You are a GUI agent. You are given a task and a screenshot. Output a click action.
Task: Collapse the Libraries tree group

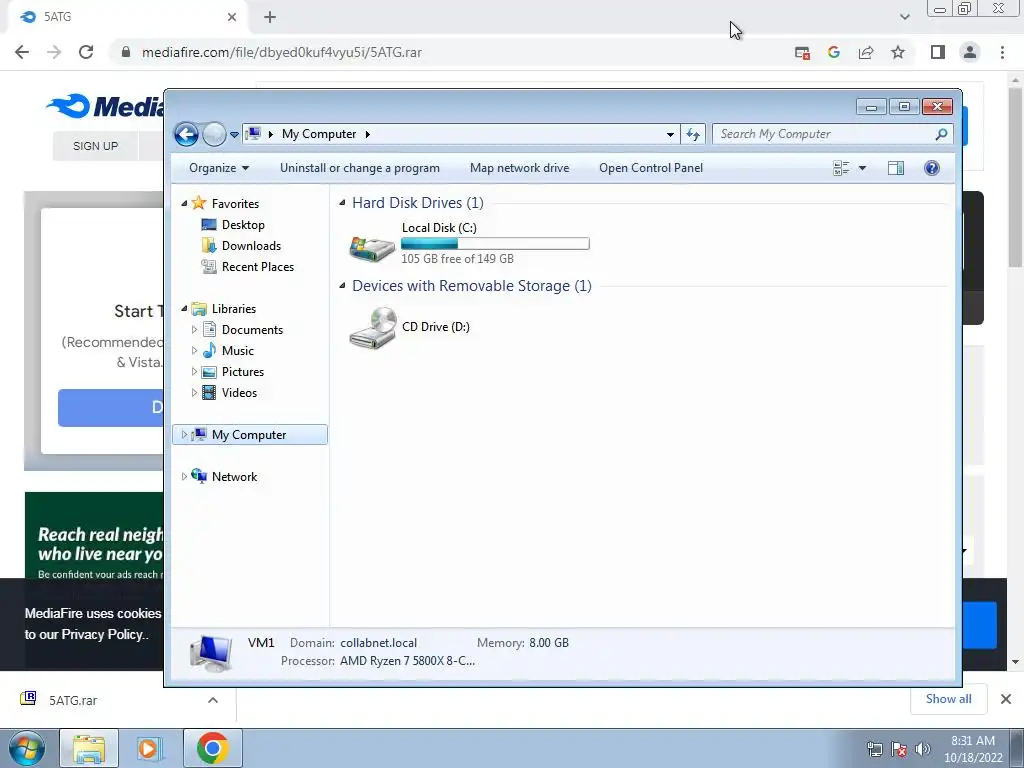[x=184, y=308]
